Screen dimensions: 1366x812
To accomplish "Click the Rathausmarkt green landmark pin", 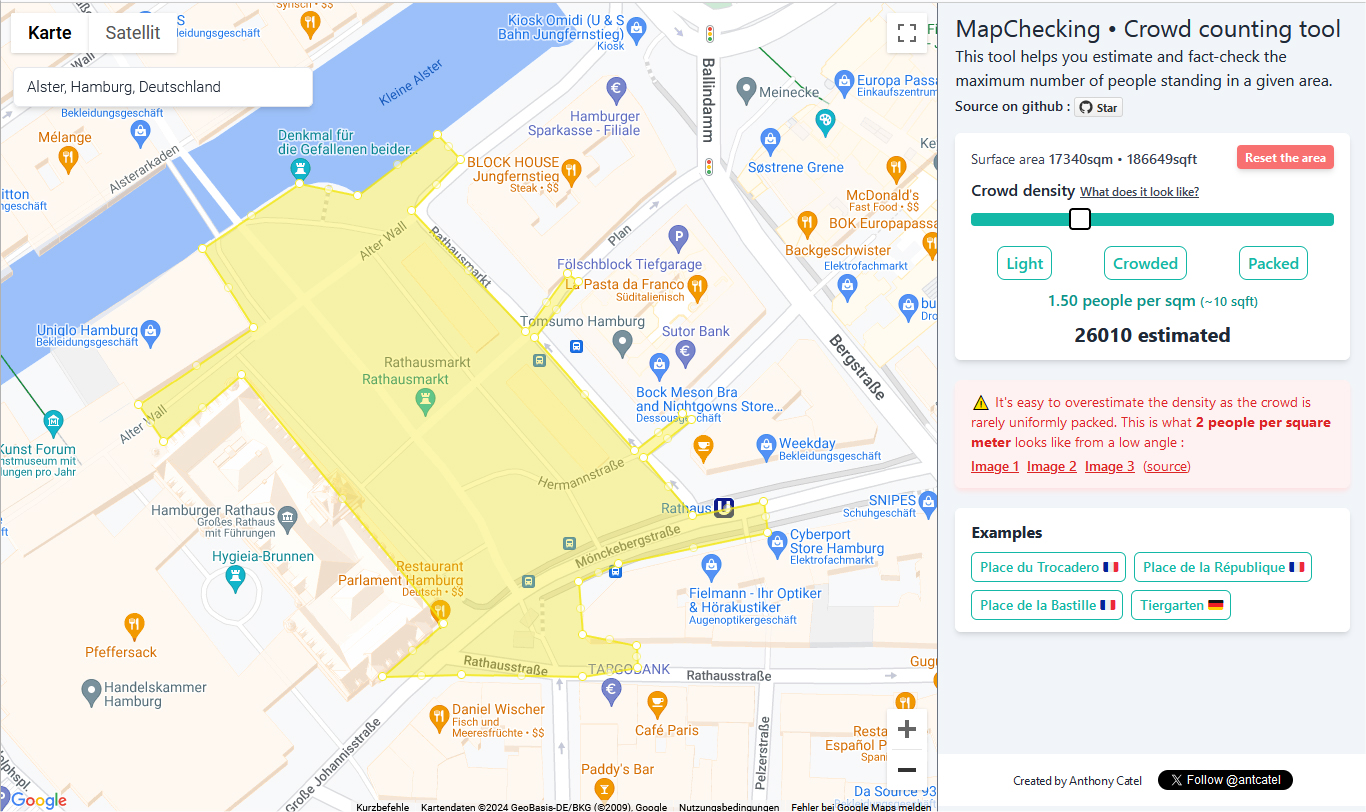I will (426, 402).
